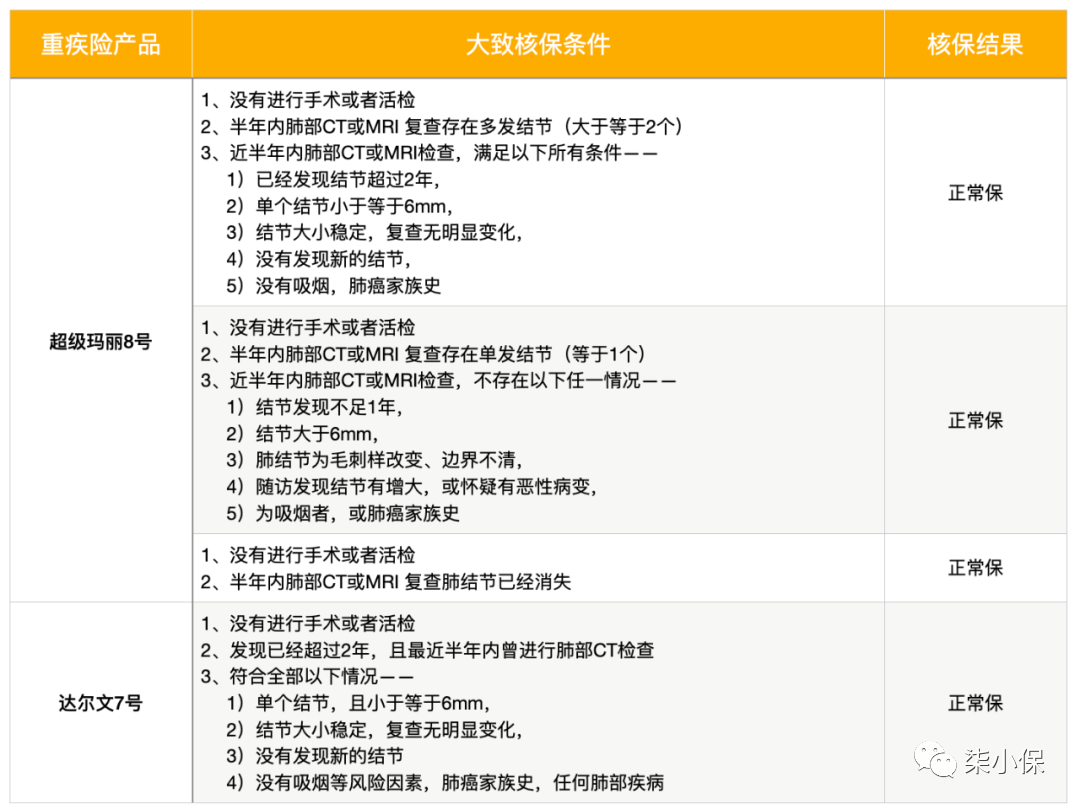Click the line '1）结节发现不足1年'
1080x810 pixels.
point(315,407)
